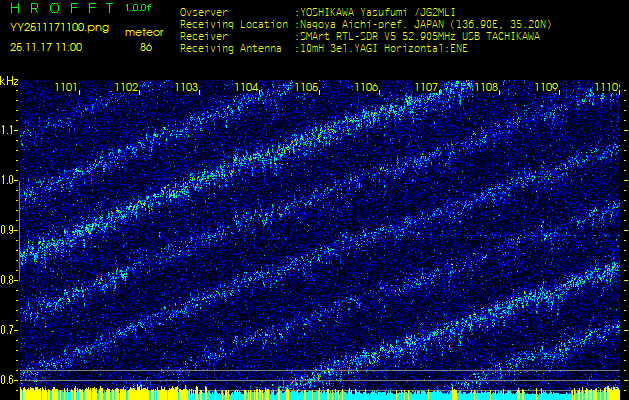The image size is (629, 400).
Task: Click the meteor count value 86
Action: click(146, 47)
